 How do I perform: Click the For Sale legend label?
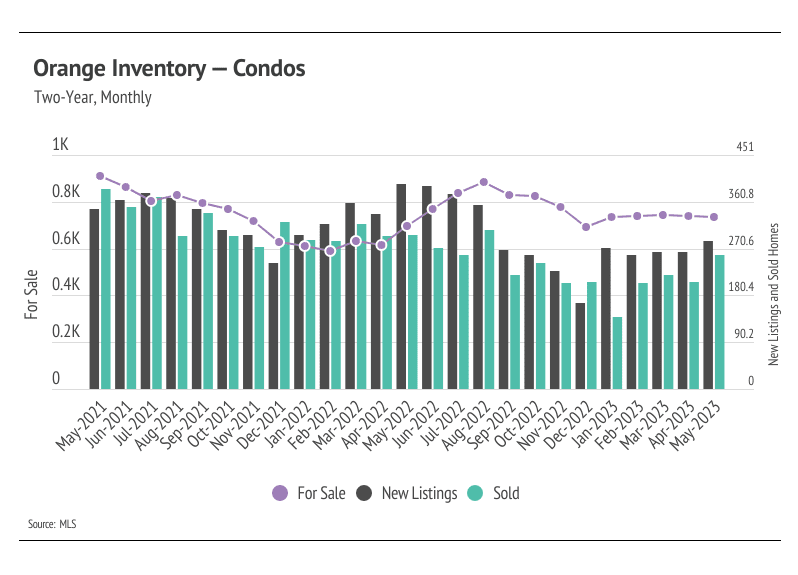321,493
